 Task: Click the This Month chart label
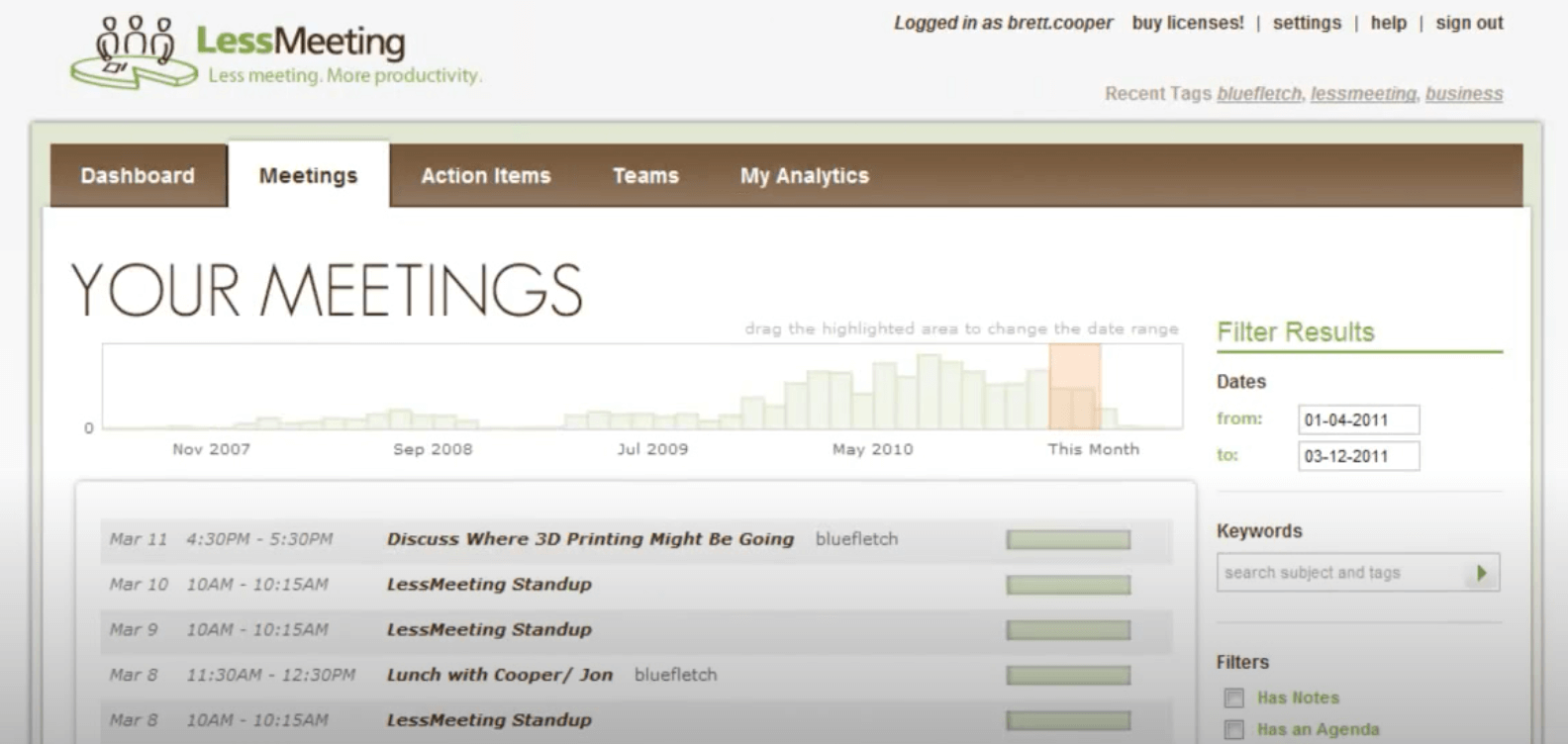pyautogui.click(x=1093, y=449)
